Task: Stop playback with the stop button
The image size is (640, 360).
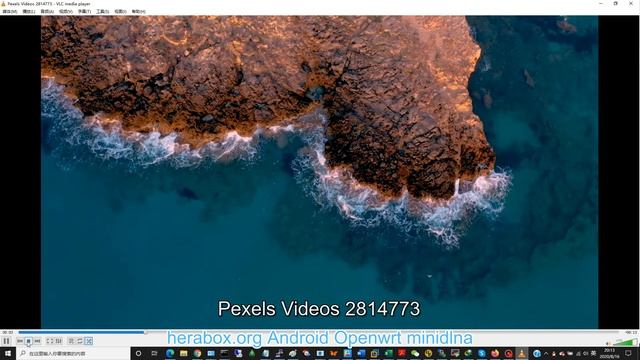Action: pos(28,341)
